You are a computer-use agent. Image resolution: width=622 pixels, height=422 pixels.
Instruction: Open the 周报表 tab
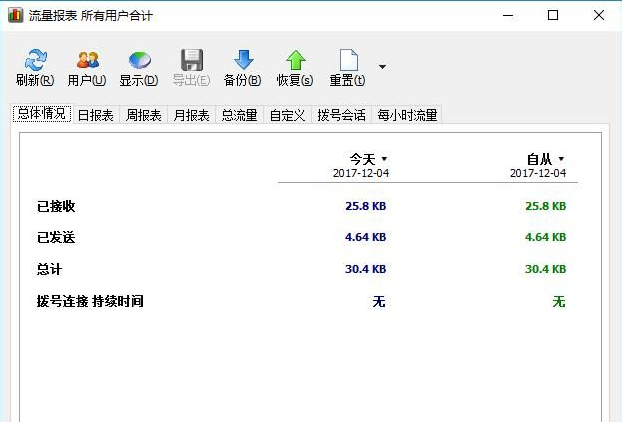[x=144, y=115]
